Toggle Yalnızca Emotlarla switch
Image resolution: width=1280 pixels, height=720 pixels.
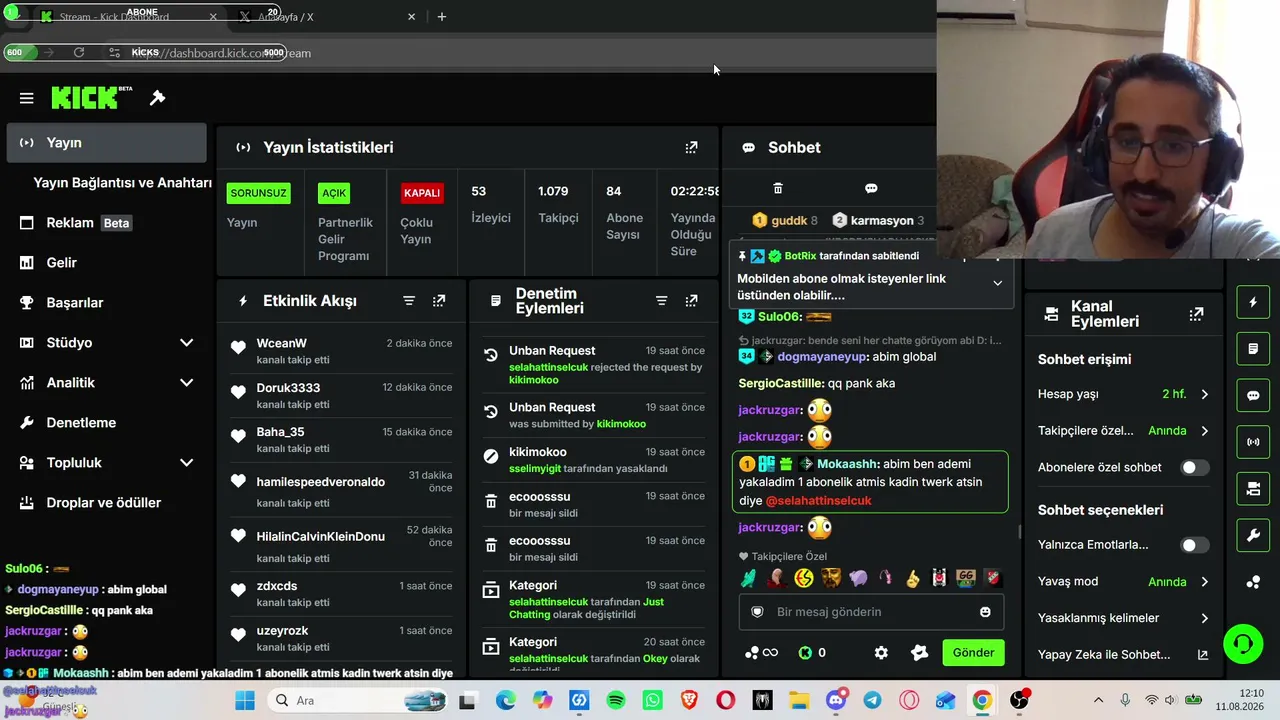pos(1195,545)
